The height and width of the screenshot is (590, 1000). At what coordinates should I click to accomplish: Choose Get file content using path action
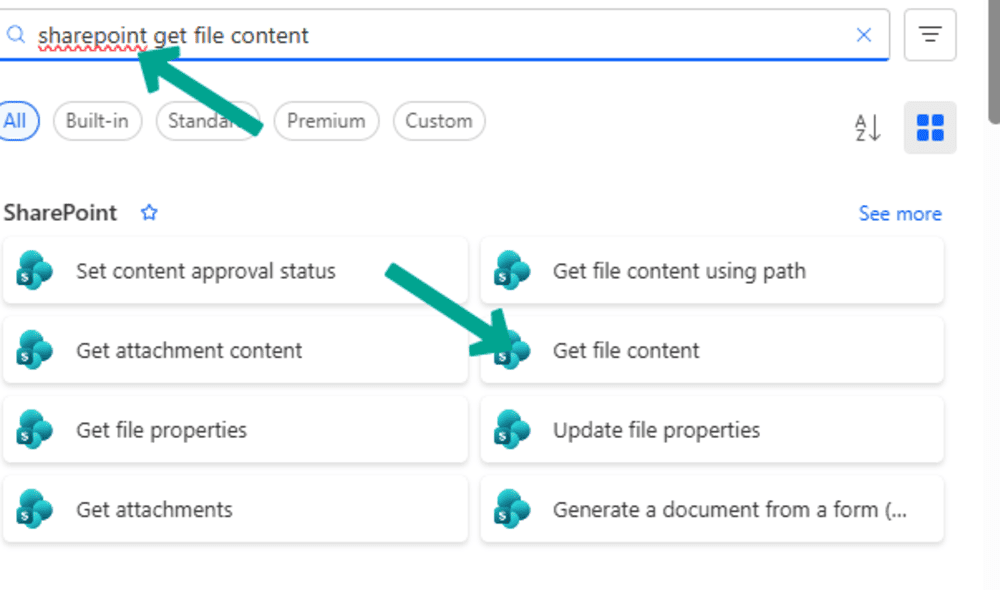tap(712, 271)
